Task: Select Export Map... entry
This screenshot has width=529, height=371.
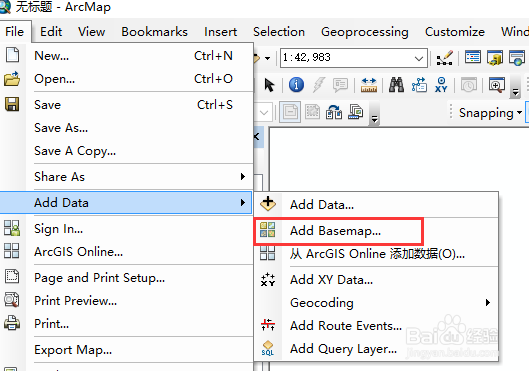Action: [x=127, y=350]
